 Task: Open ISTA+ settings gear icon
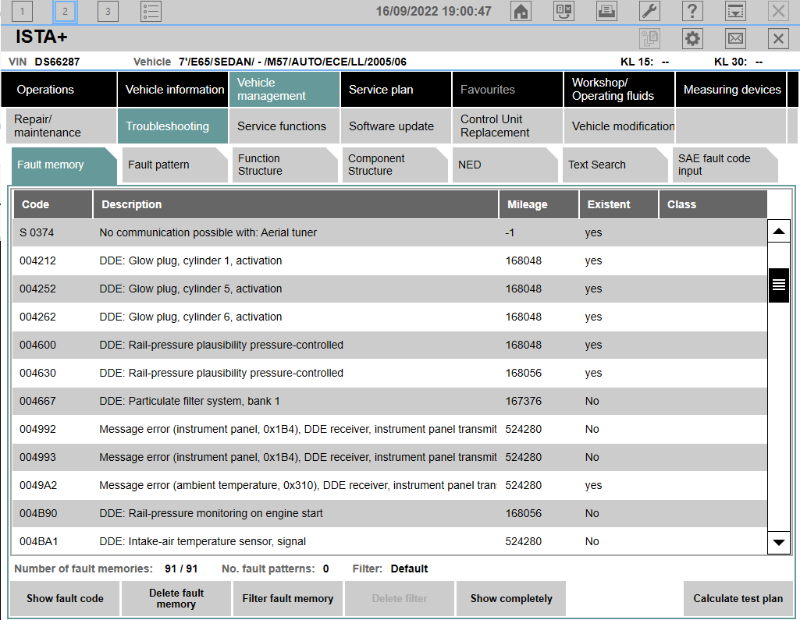point(692,38)
